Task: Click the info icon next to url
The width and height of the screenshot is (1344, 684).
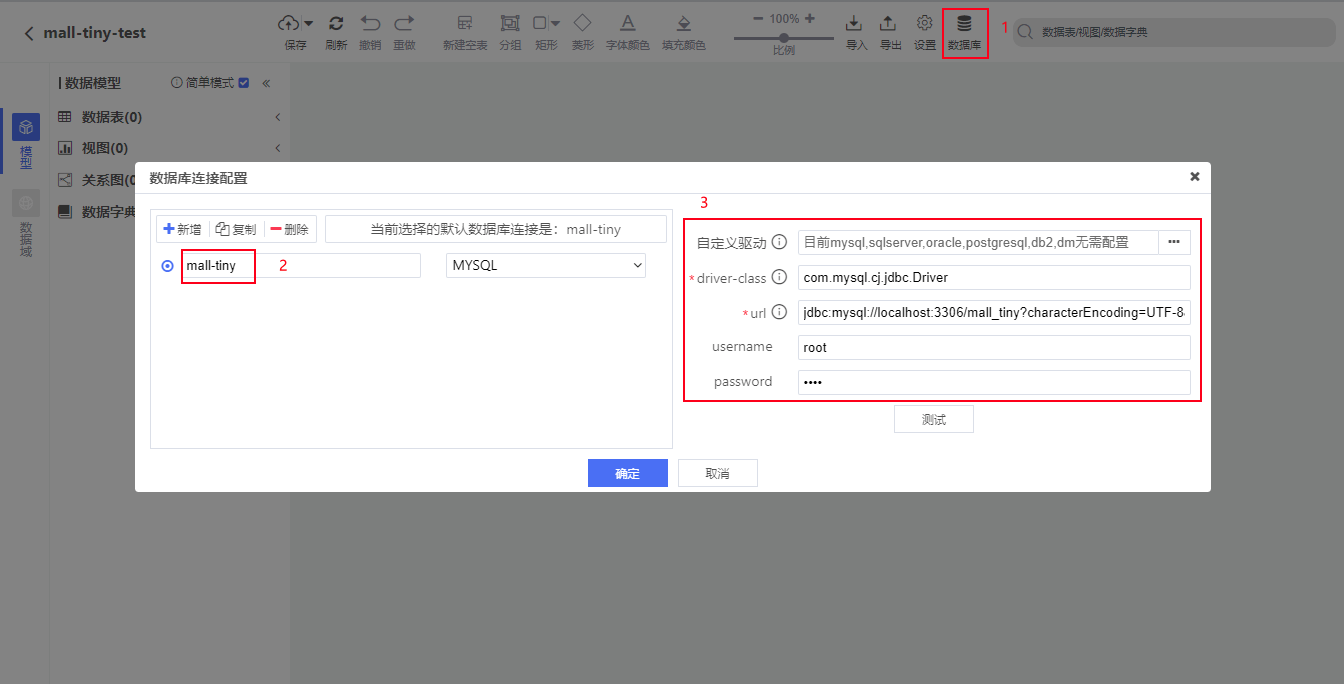Action: click(779, 312)
